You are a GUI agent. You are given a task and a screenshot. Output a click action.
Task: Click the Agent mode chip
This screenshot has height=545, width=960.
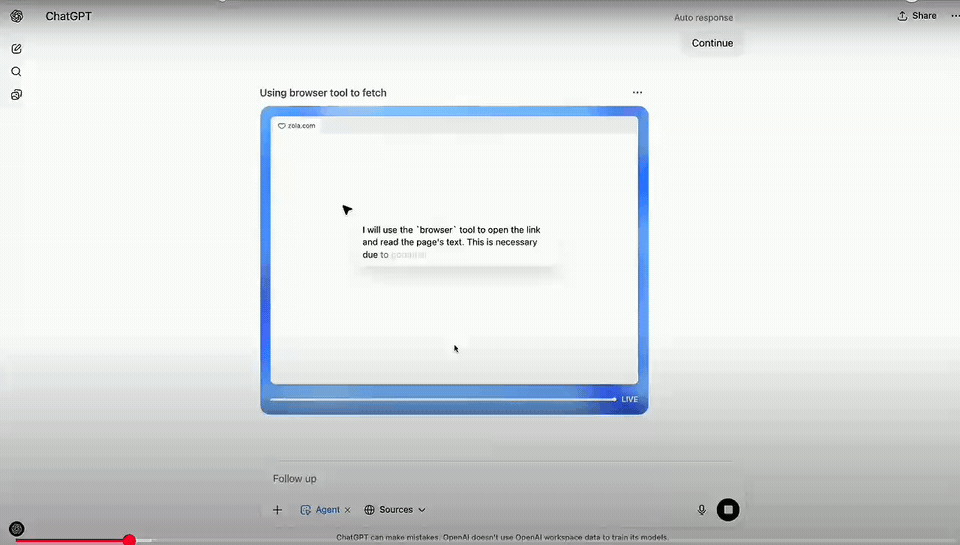coord(320,509)
